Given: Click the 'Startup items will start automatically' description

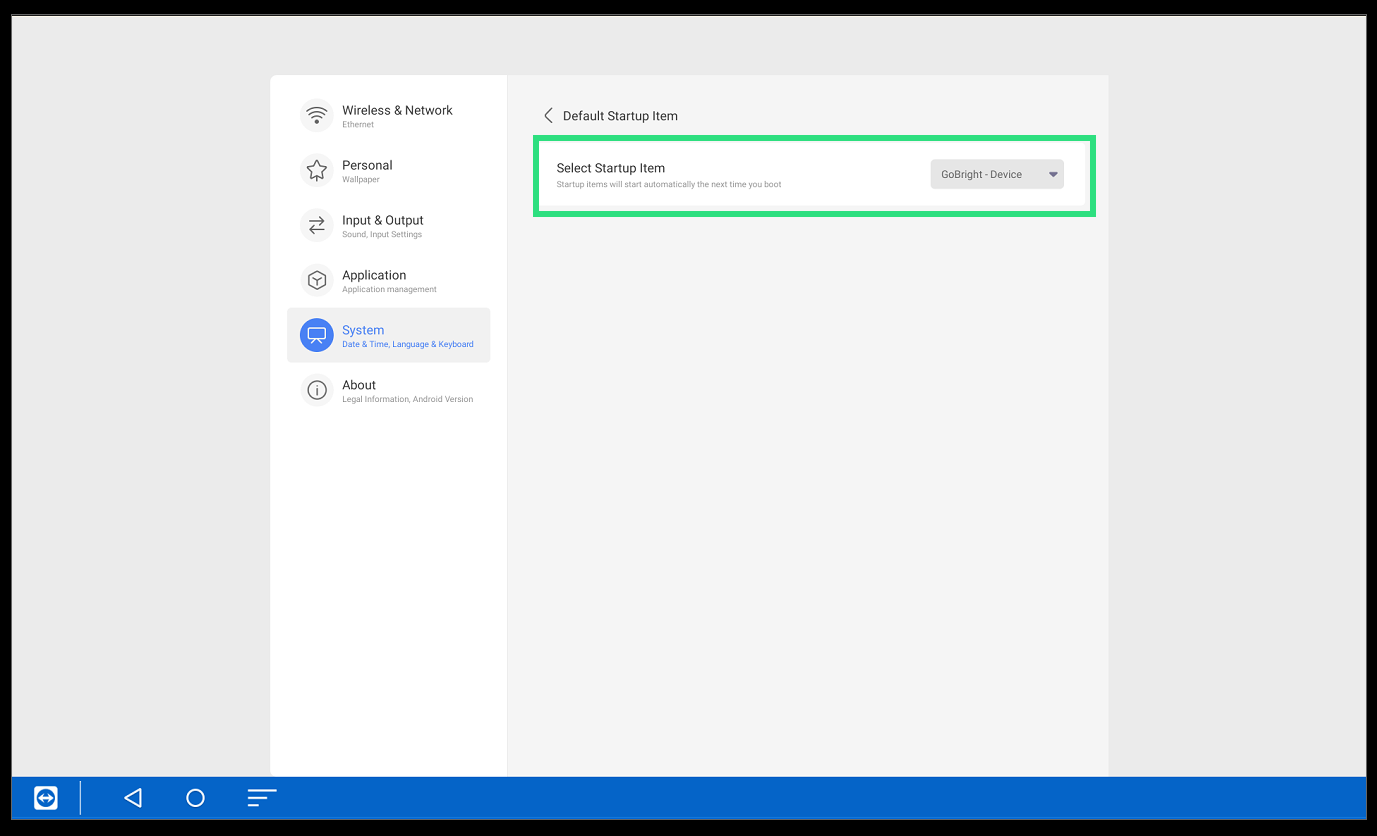Looking at the screenshot, I should pos(669,185).
